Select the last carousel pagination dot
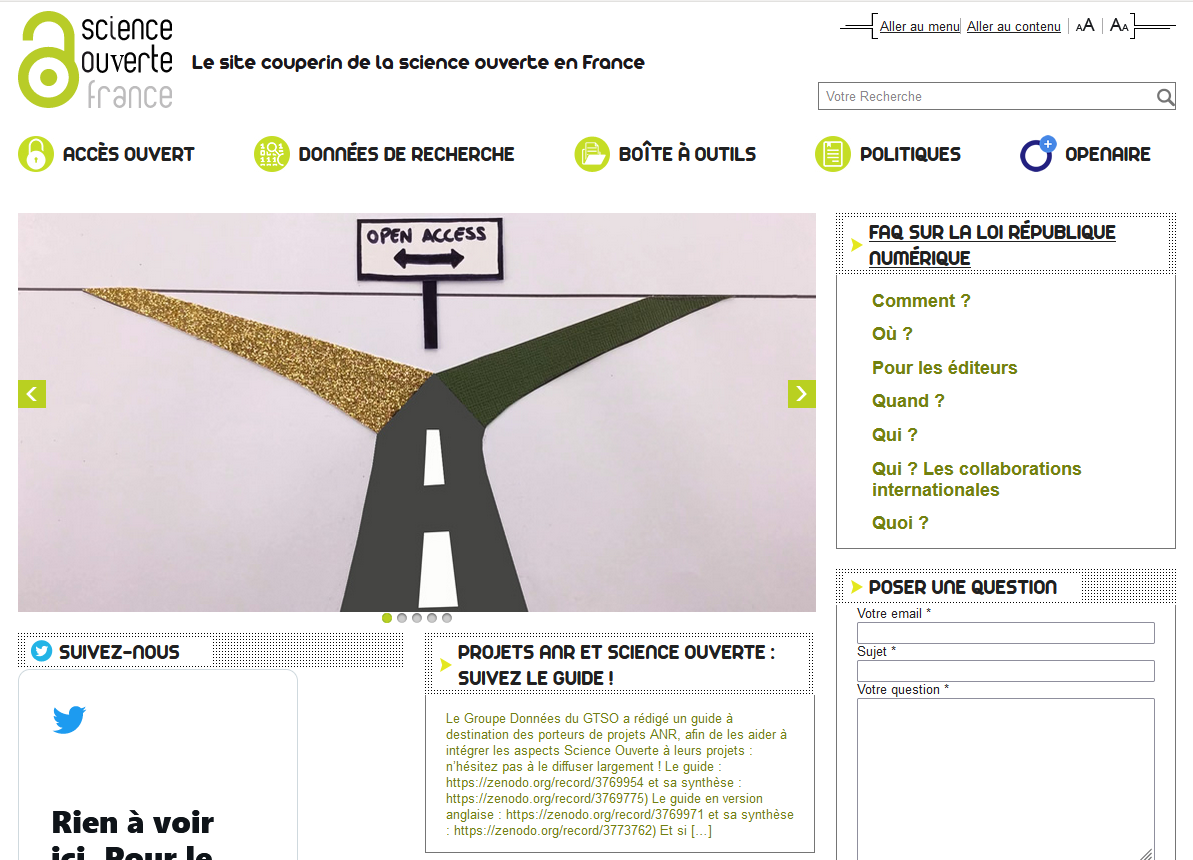Image resolution: width=1193 pixels, height=860 pixels. [x=447, y=618]
